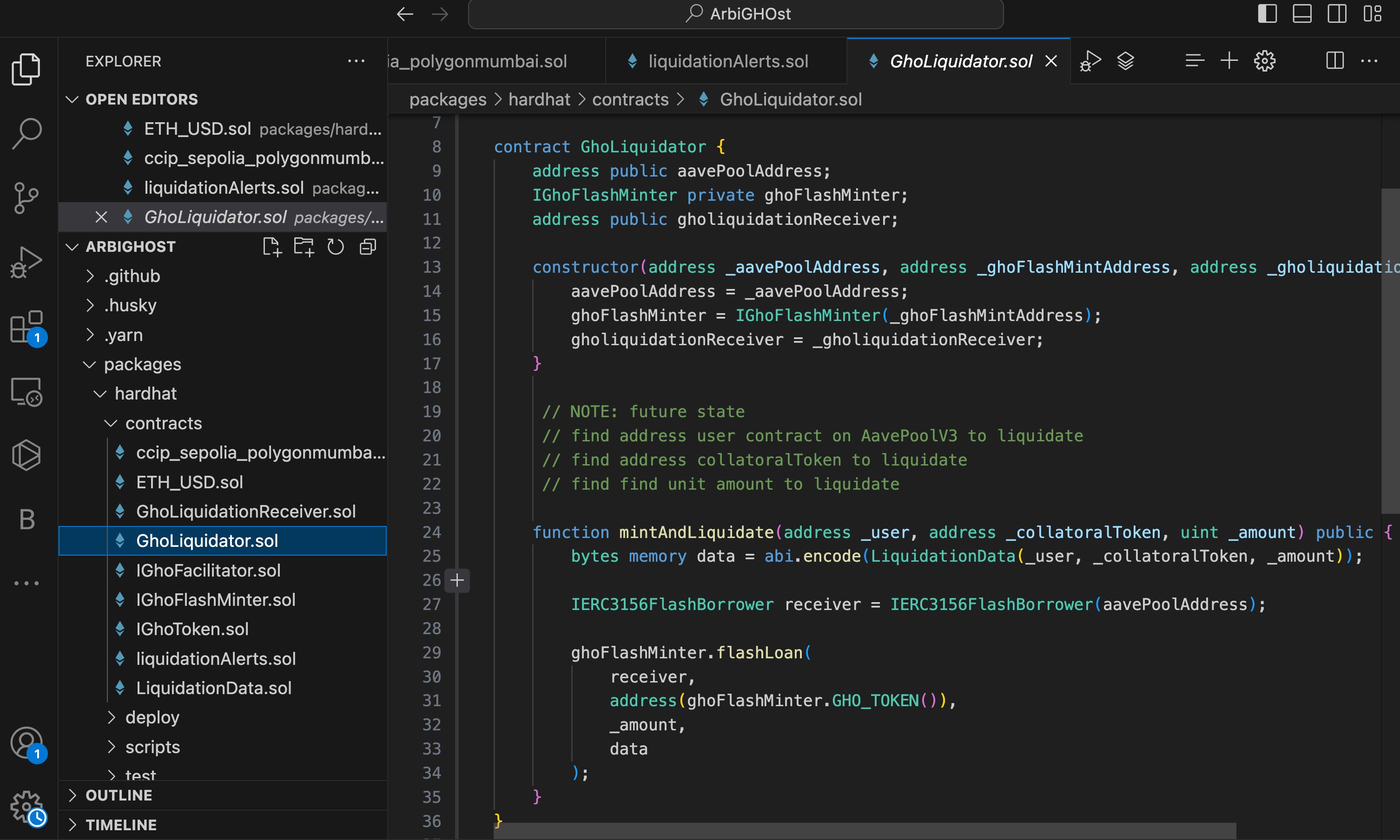Create new file in ARBIGHOST
The width and height of the screenshot is (1400, 840).
pyautogui.click(x=272, y=247)
